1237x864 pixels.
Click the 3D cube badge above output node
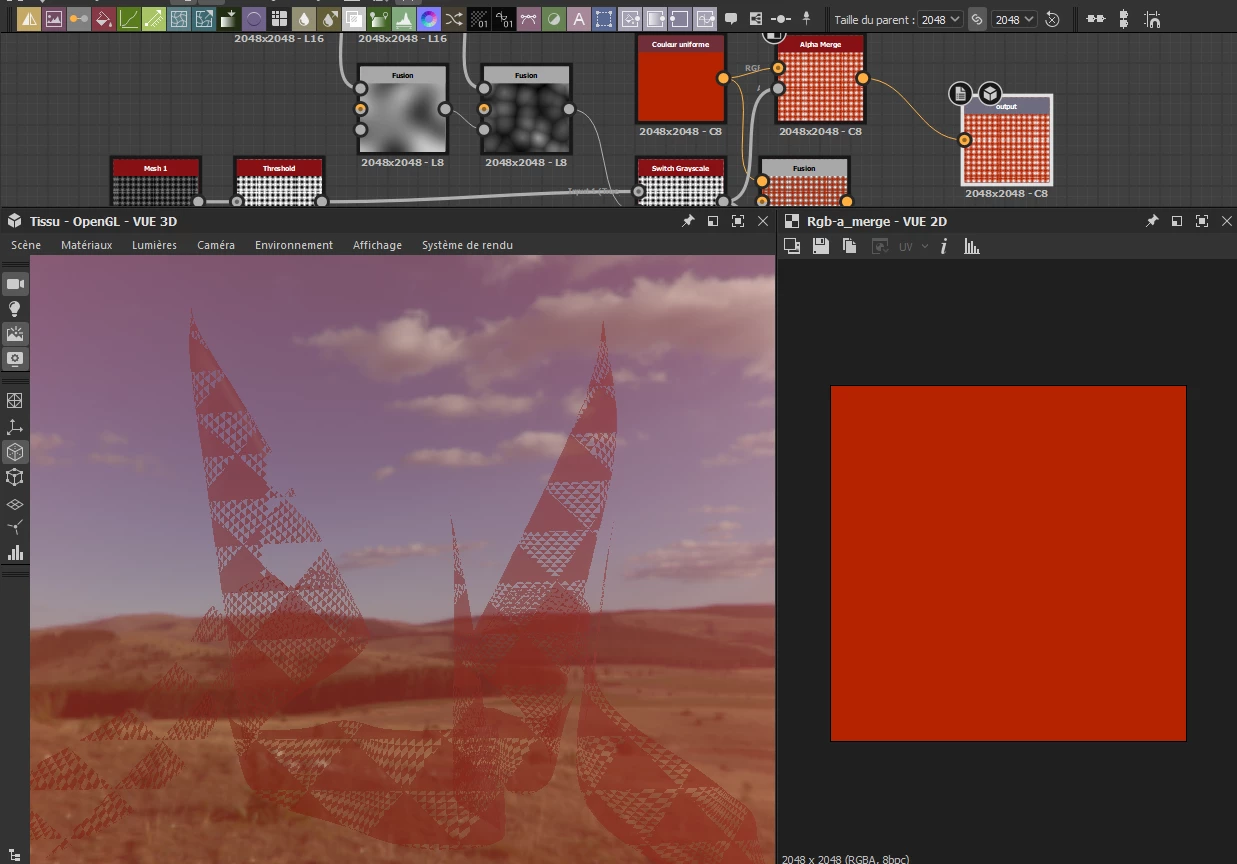[990, 94]
